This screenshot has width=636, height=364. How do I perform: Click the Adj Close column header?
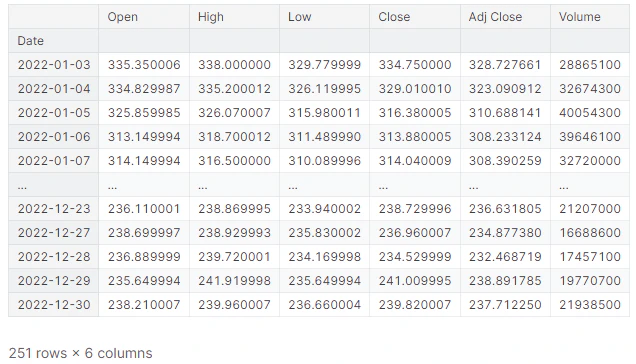(x=495, y=17)
